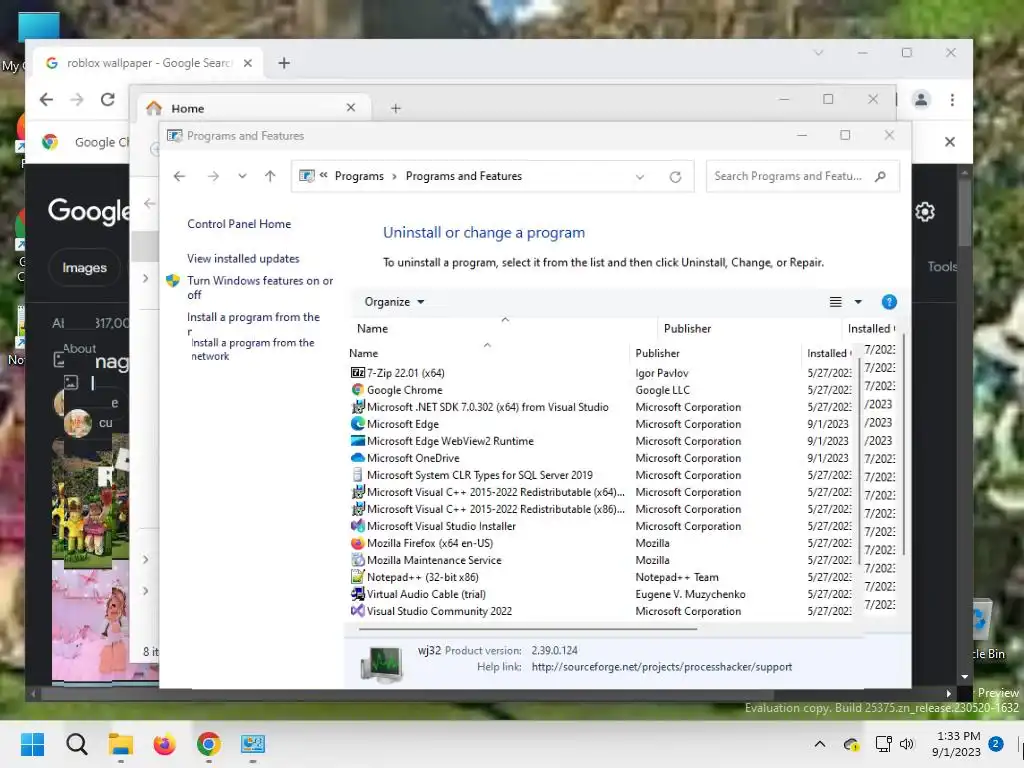Click the Mozilla Maintenance Service icon

click(x=357, y=560)
